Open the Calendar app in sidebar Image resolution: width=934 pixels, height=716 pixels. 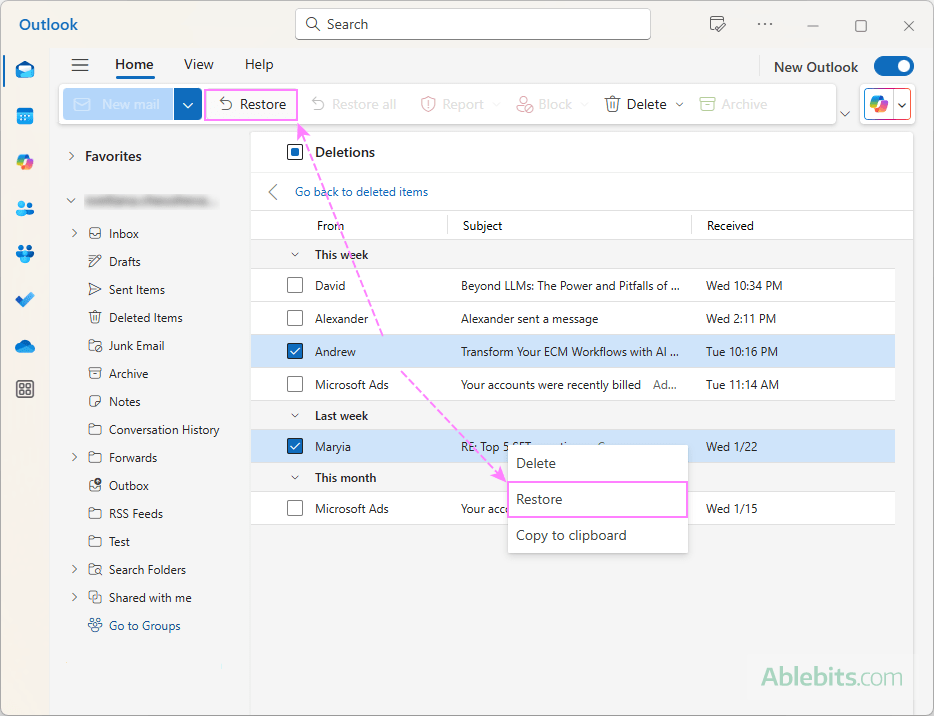pyautogui.click(x=25, y=116)
